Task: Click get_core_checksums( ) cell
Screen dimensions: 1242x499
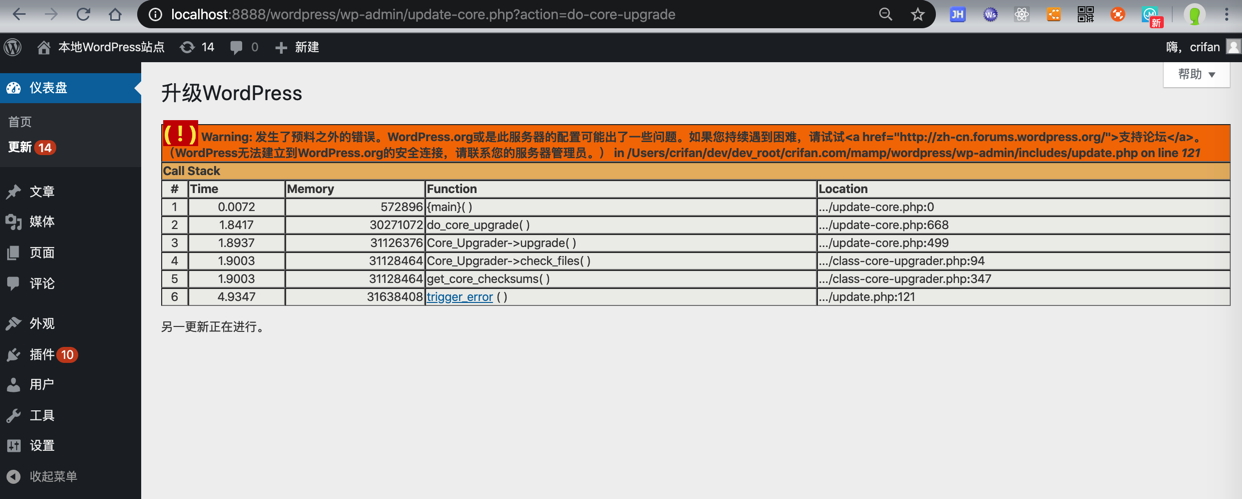Action: tap(621, 279)
